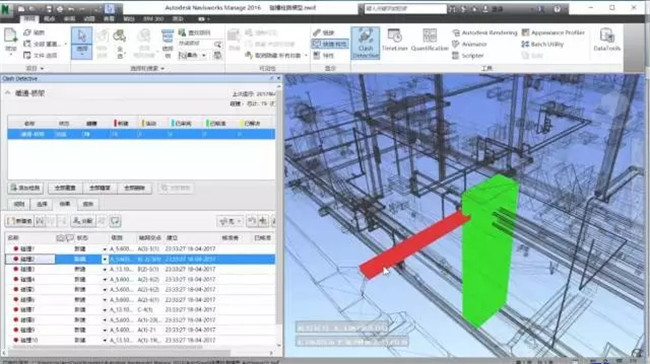Click the quick find search icon in ribbon
The width and height of the screenshot is (650, 364).
[x=217, y=44]
